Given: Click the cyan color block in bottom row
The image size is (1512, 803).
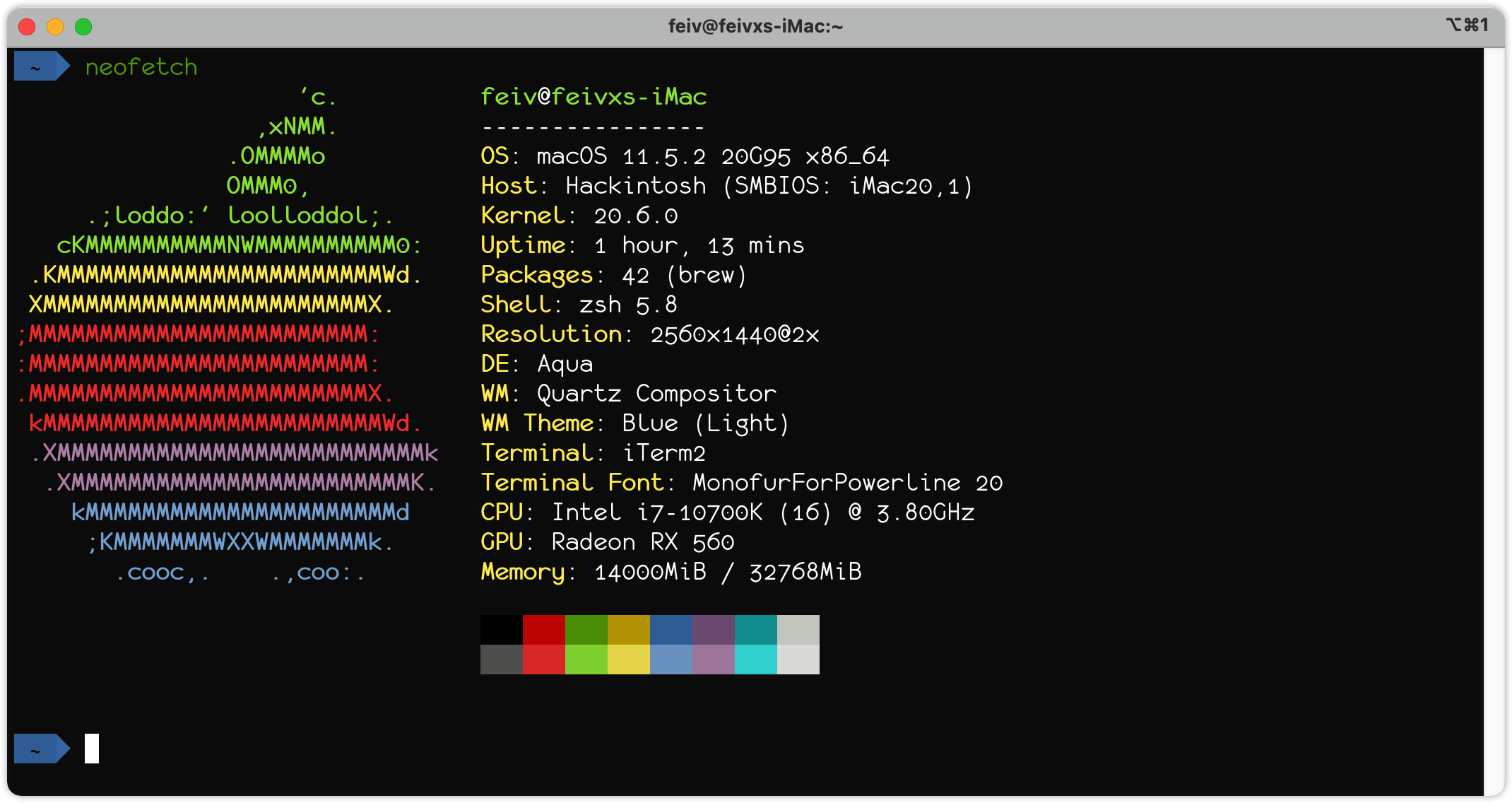Looking at the screenshot, I should 755,659.
